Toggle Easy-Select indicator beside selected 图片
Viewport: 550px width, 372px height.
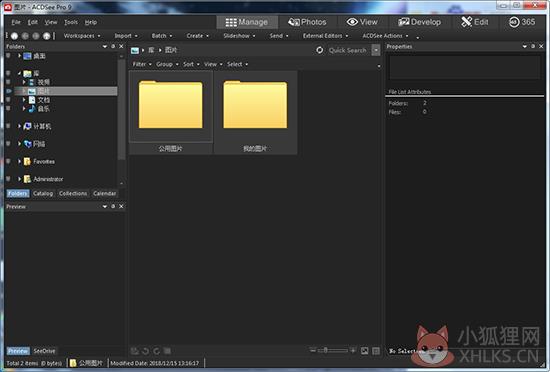(x=8, y=91)
